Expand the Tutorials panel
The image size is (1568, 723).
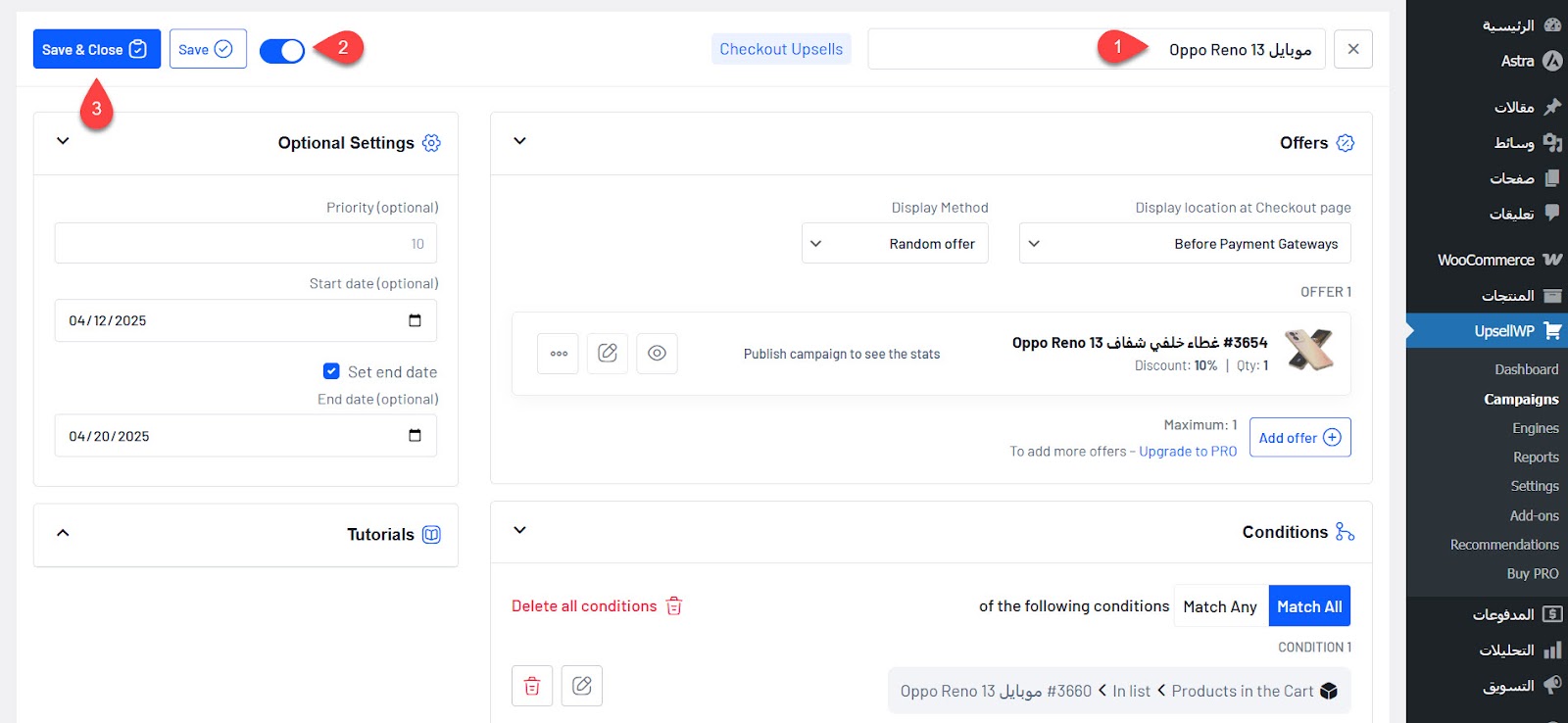(63, 534)
